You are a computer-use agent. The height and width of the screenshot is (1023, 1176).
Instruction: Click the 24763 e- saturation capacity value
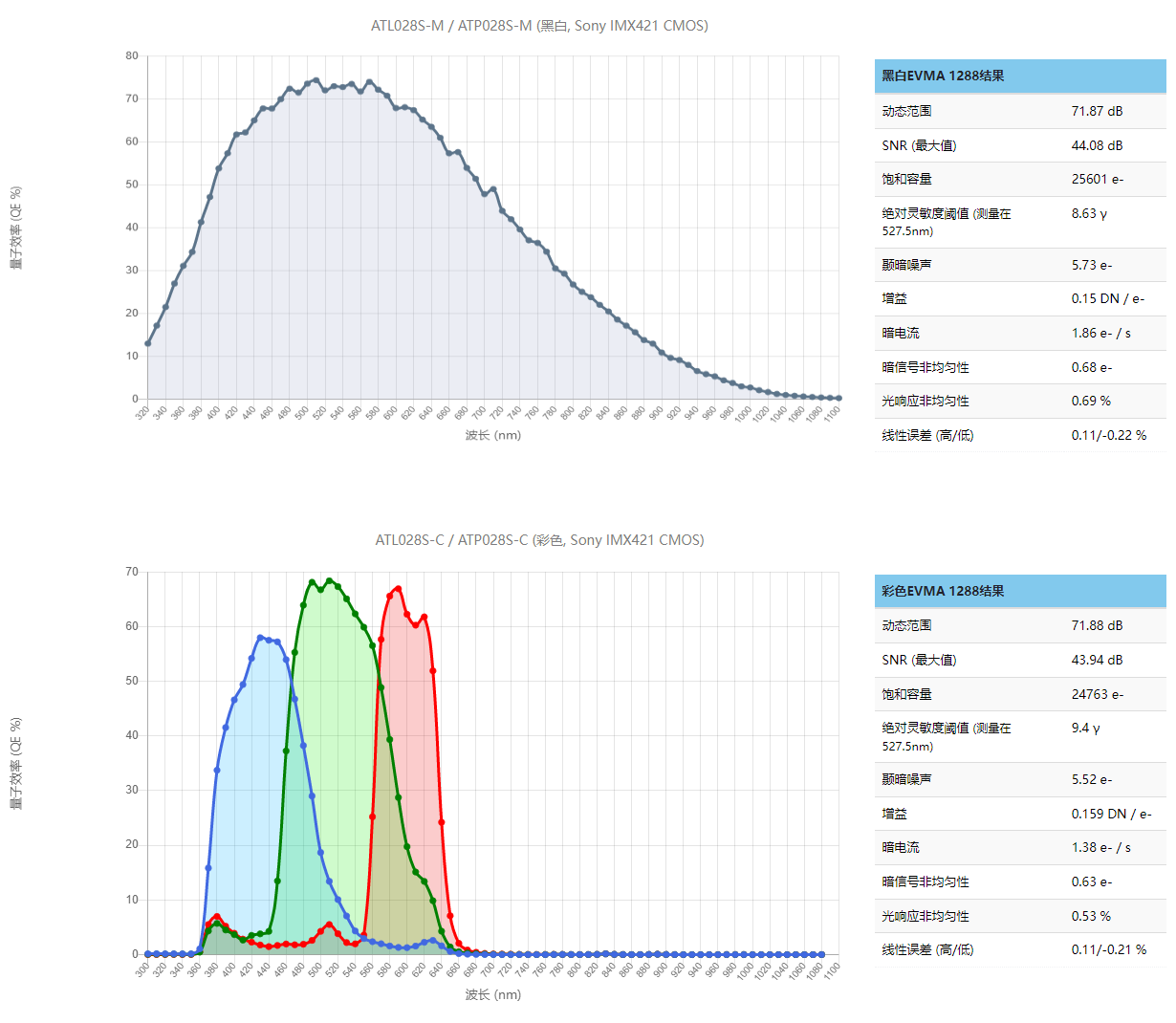[x=1097, y=694]
